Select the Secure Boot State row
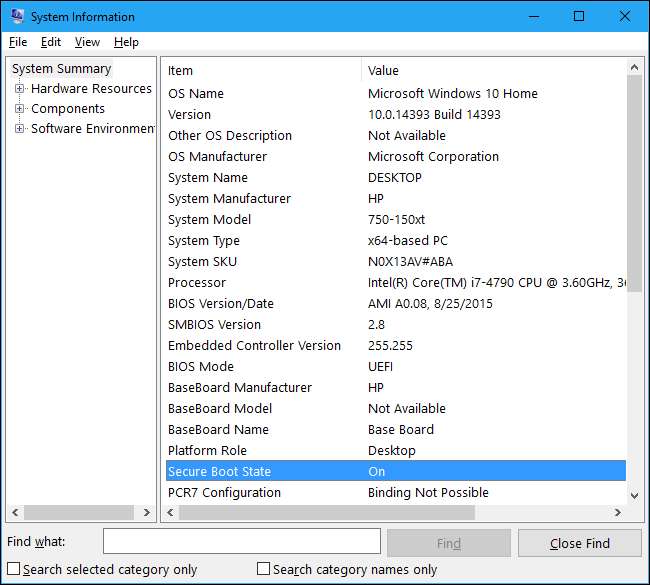 (x=395, y=471)
